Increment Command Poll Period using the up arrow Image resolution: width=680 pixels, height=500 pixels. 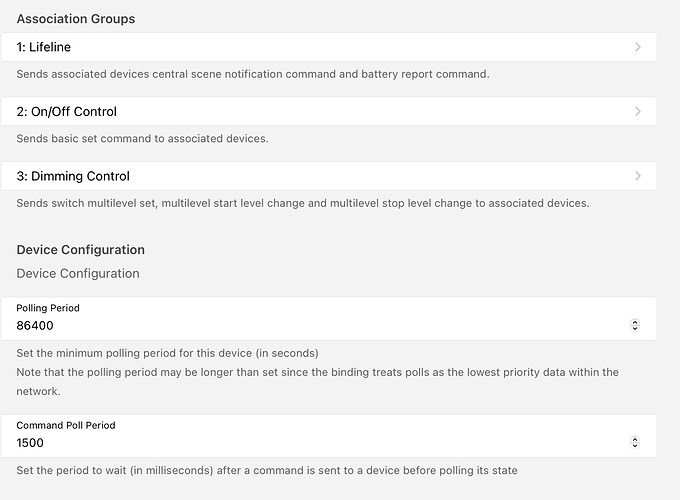point(635,439)
